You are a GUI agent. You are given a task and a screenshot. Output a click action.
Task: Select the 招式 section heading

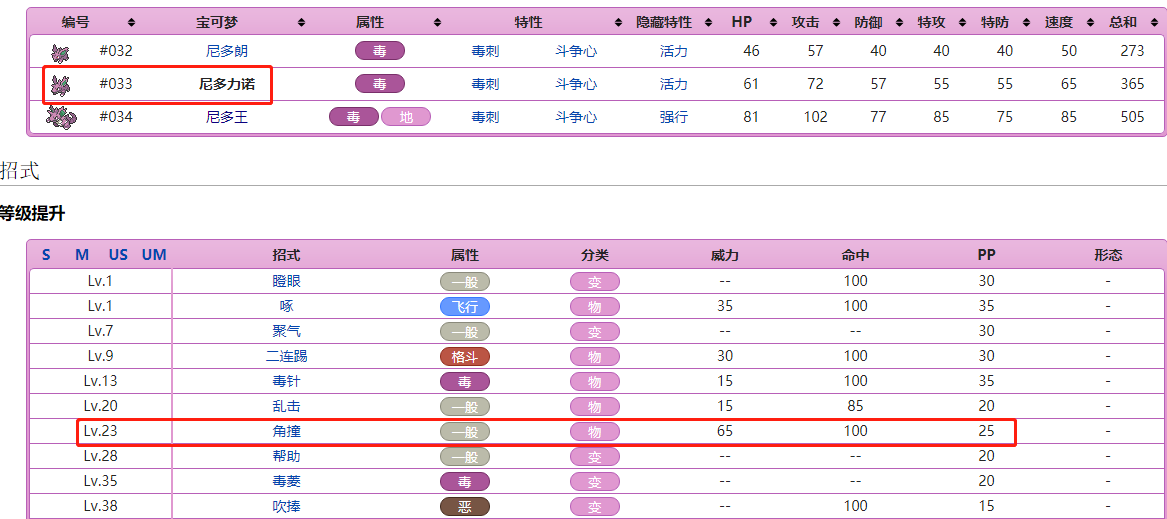pos(19,171)
